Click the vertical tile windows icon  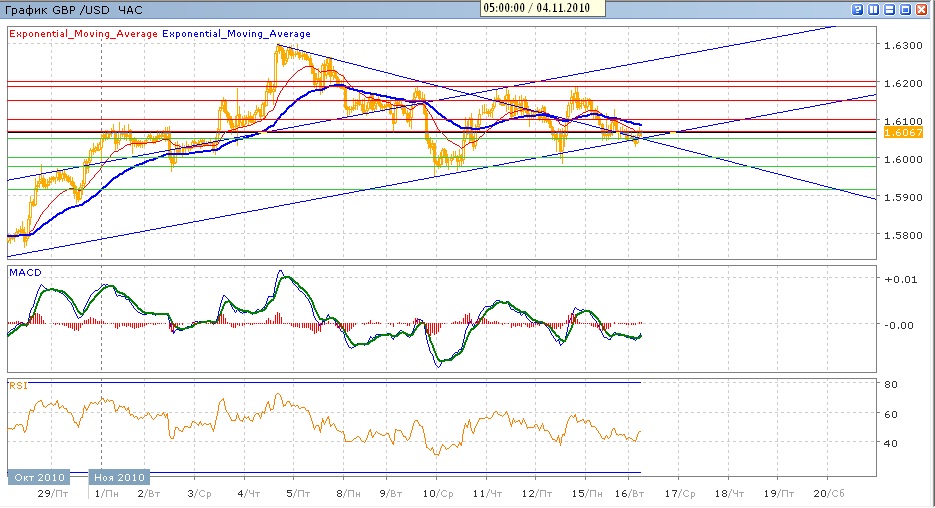[x=874, y=10]
